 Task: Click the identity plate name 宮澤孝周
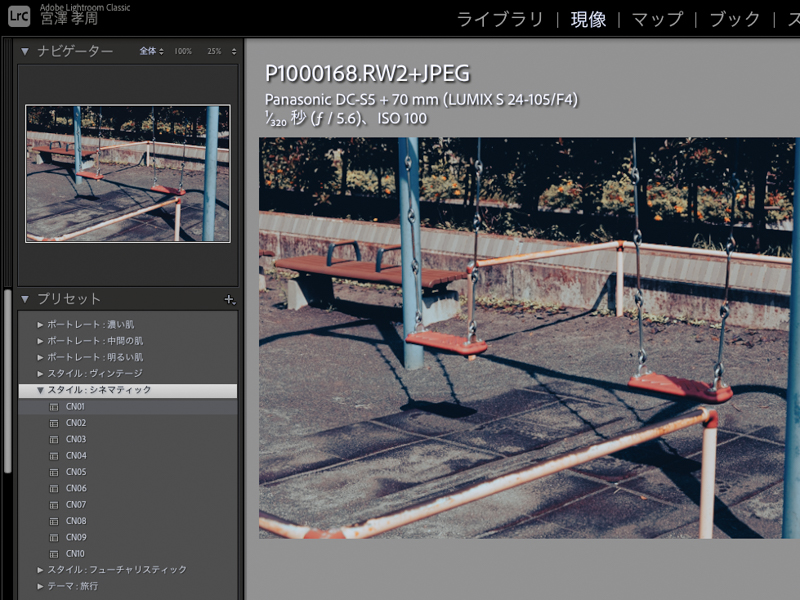[69, 19]
